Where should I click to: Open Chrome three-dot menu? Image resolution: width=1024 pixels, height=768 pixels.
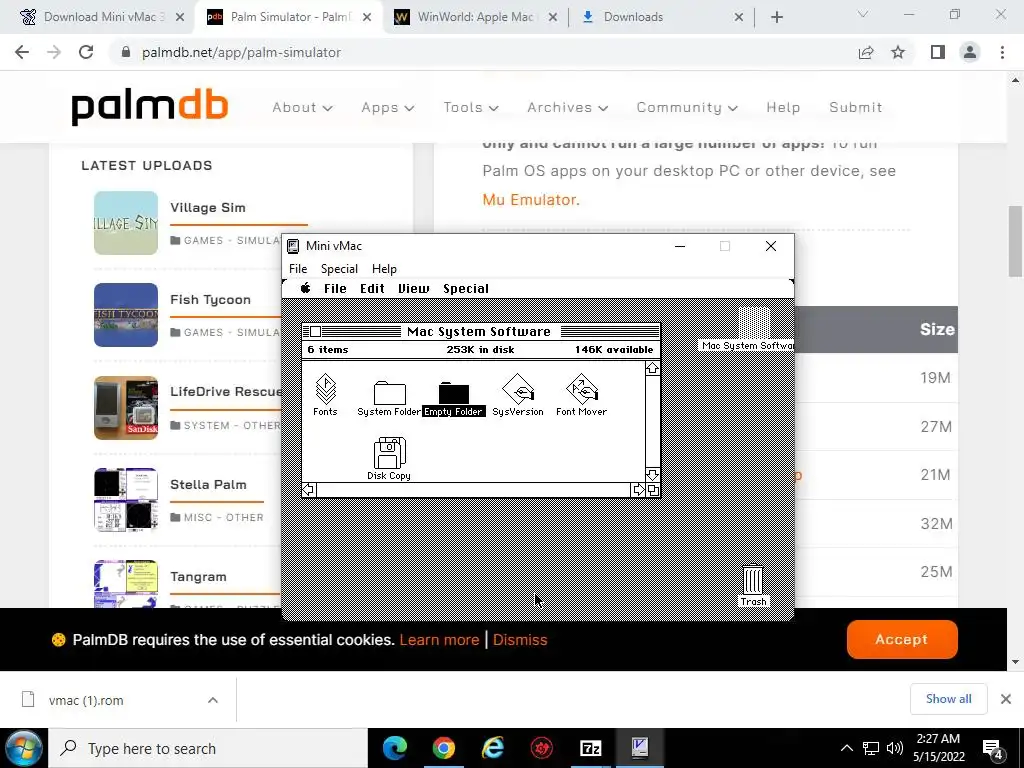1002,52
